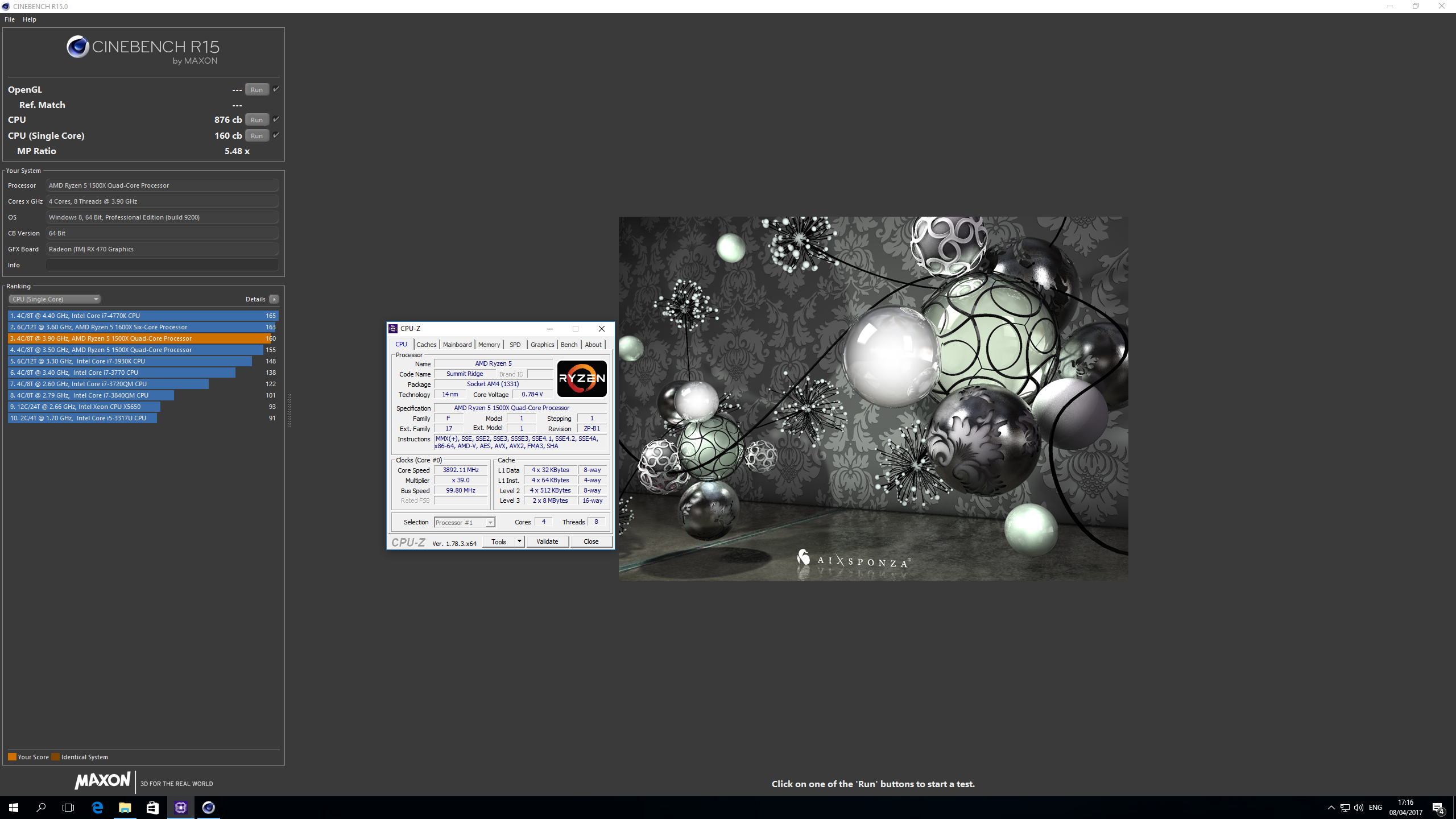Show hidden system tray icons

tap(1331, 808)
